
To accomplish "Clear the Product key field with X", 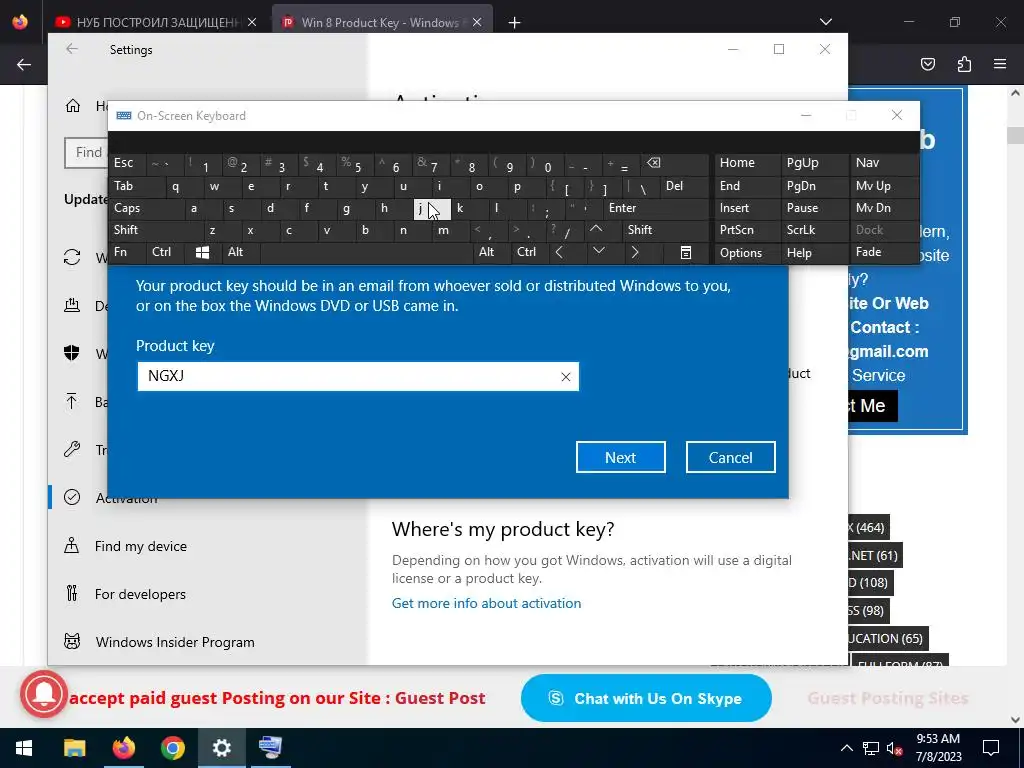I will pyautogui.click(x=566, y=377).
